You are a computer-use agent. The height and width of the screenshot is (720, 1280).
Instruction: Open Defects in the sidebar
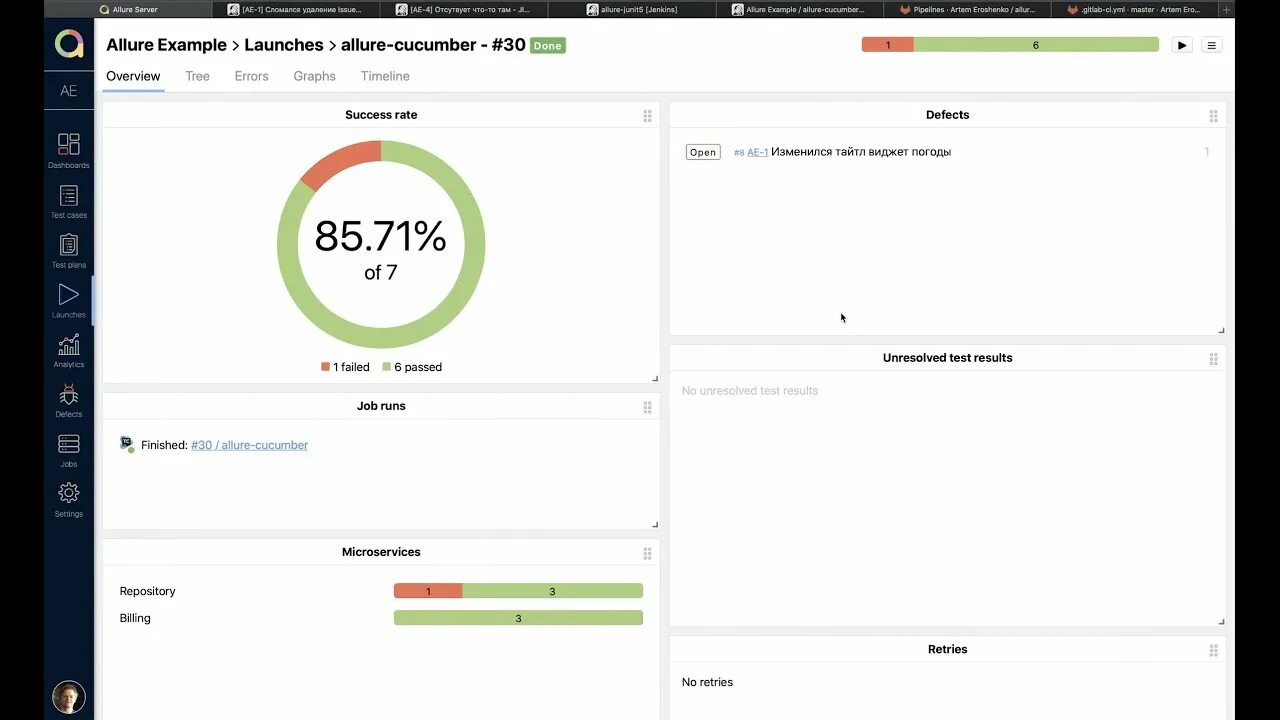[x=69, y=400]
